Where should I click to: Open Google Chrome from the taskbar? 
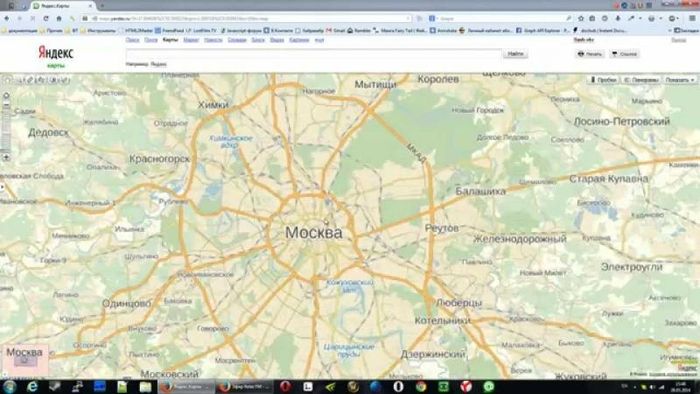point(421,386)
